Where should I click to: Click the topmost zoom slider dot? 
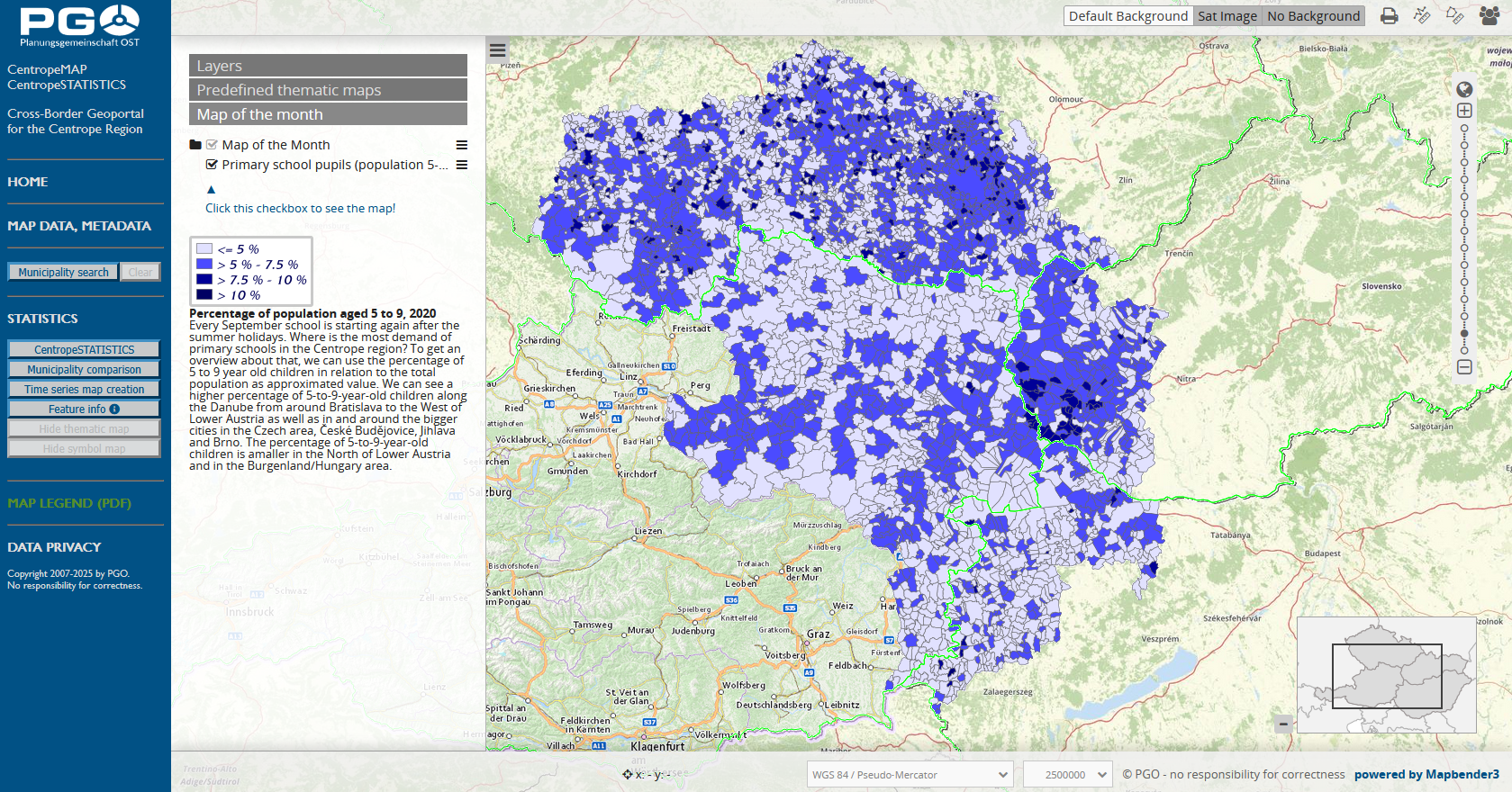pos(1464,128)
